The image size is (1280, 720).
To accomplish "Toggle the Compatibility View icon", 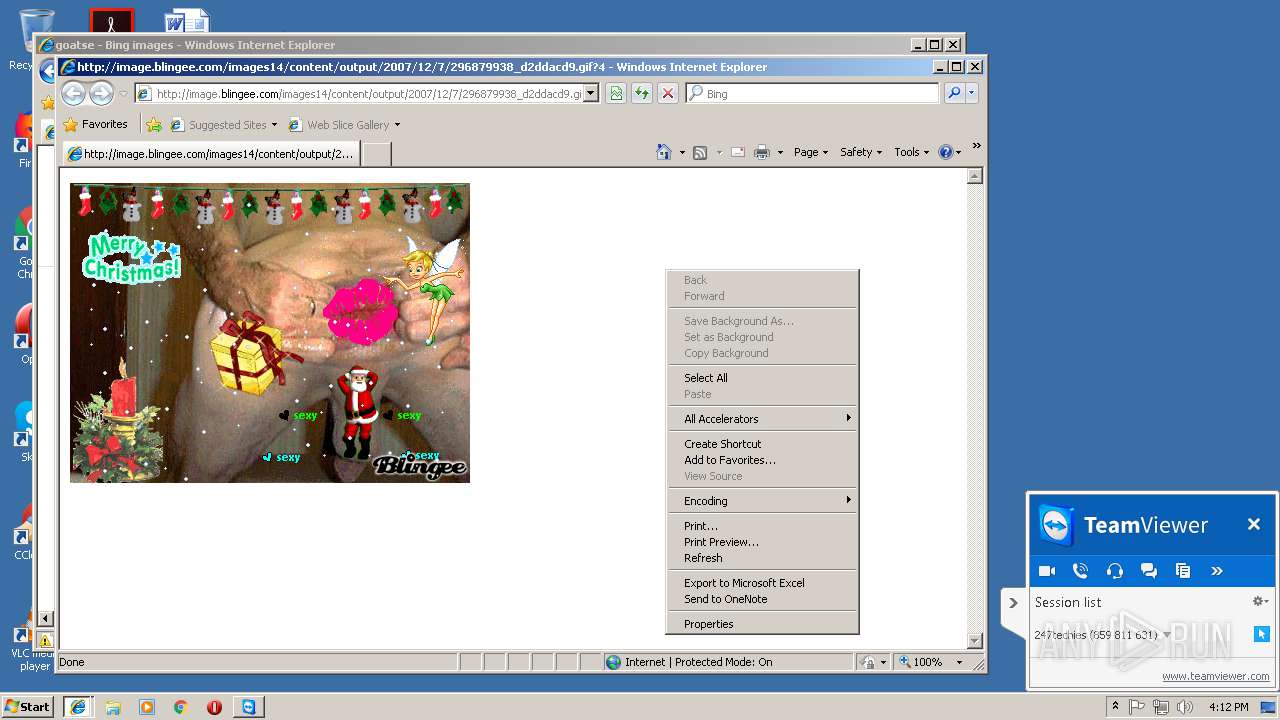I will (616, 93).
